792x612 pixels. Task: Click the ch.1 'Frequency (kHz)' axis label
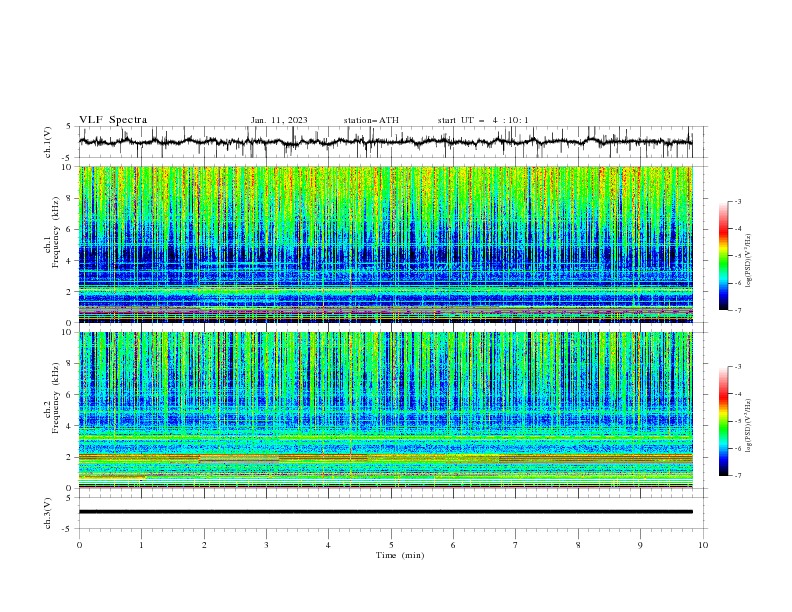[x=56, y=232]
